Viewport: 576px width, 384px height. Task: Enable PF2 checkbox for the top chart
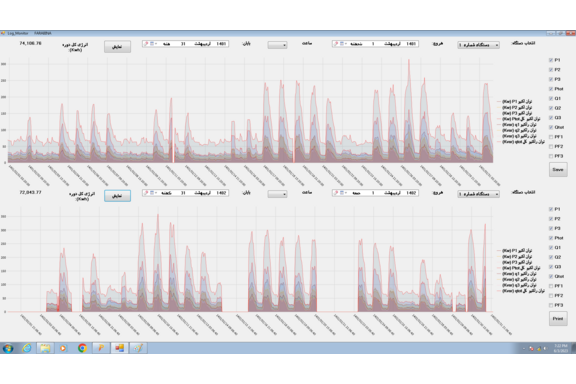tap(551, 146)
